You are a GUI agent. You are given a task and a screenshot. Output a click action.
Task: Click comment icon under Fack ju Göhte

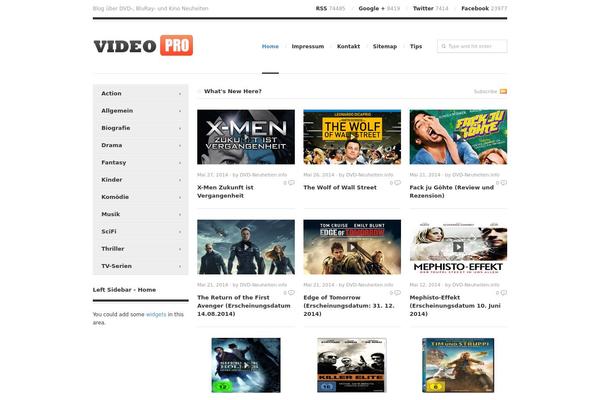point(504,183)
